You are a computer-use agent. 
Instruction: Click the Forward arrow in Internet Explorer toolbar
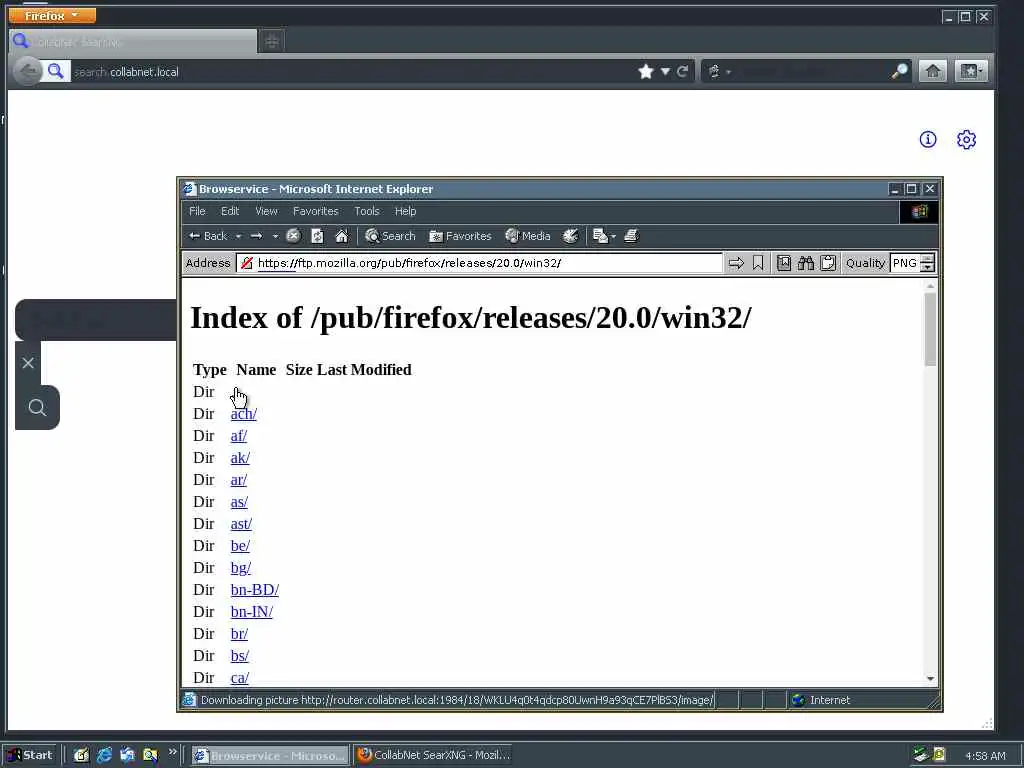[257, 236]
